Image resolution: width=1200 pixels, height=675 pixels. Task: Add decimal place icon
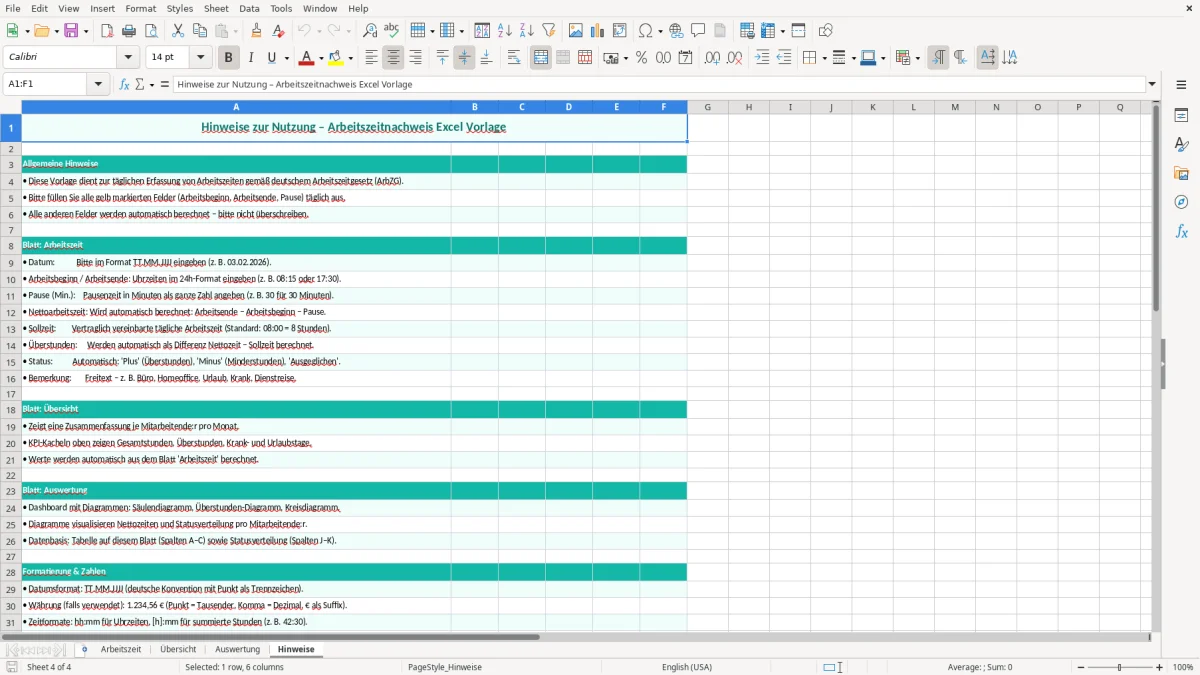(712, 58)
